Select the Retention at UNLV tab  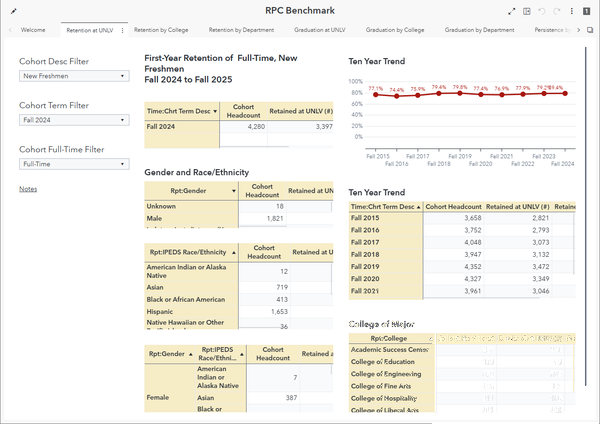pos(90,30)
